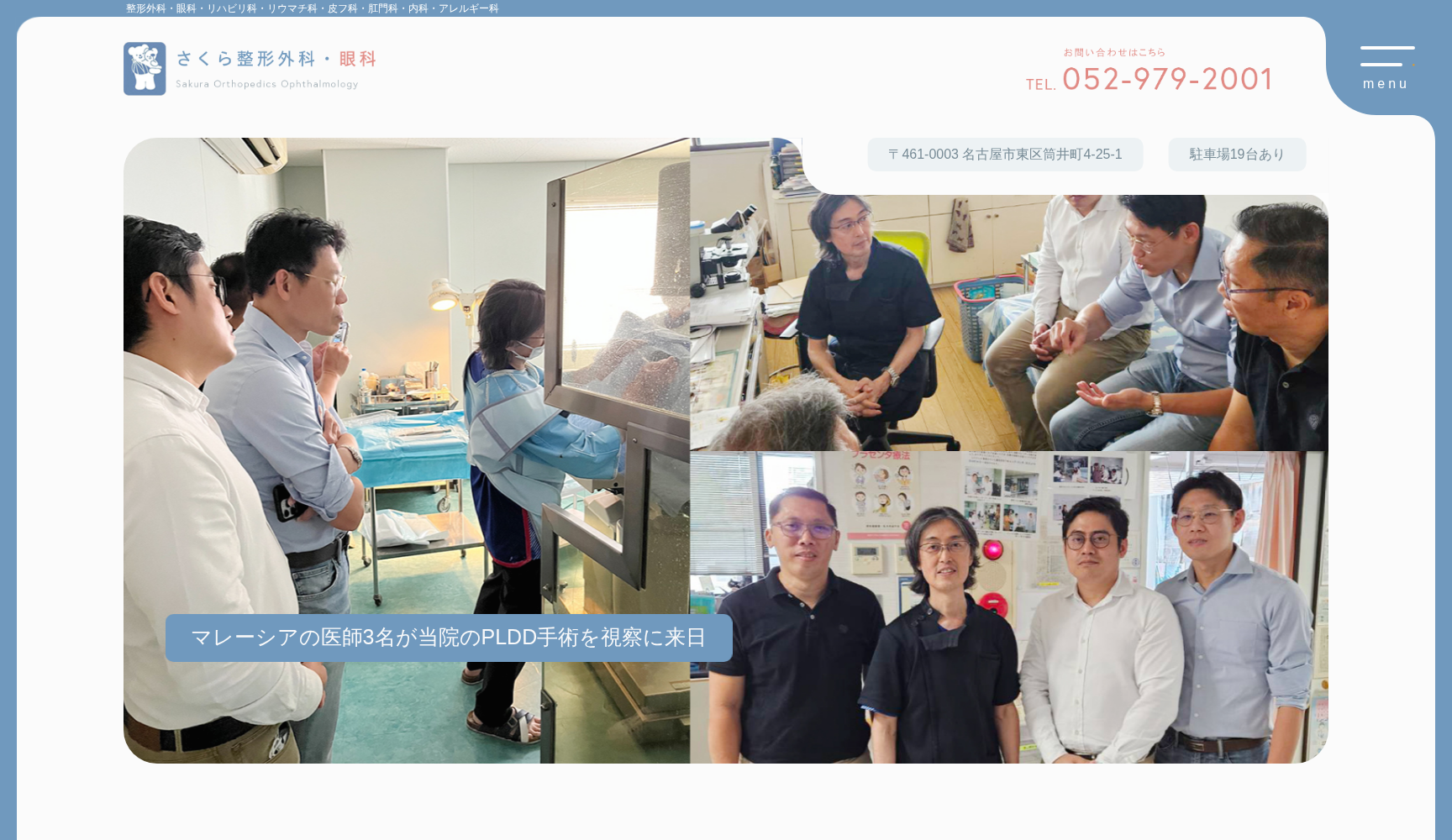
Task: Open the マレーシアの医師3名 PLDD caption banner
Action: pos(449,638)
